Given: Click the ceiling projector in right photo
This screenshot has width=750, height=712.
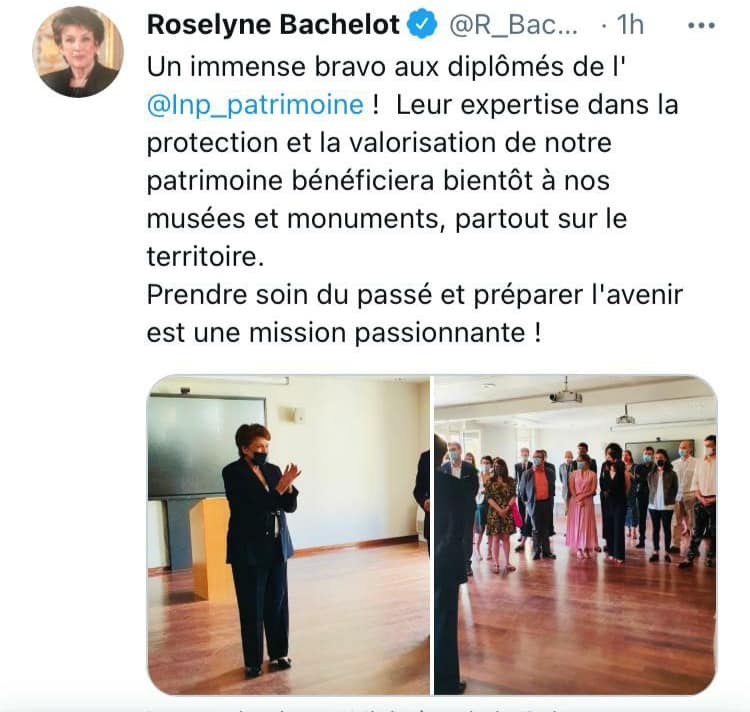Looking at the screenshot, I should tap(566, 395).
